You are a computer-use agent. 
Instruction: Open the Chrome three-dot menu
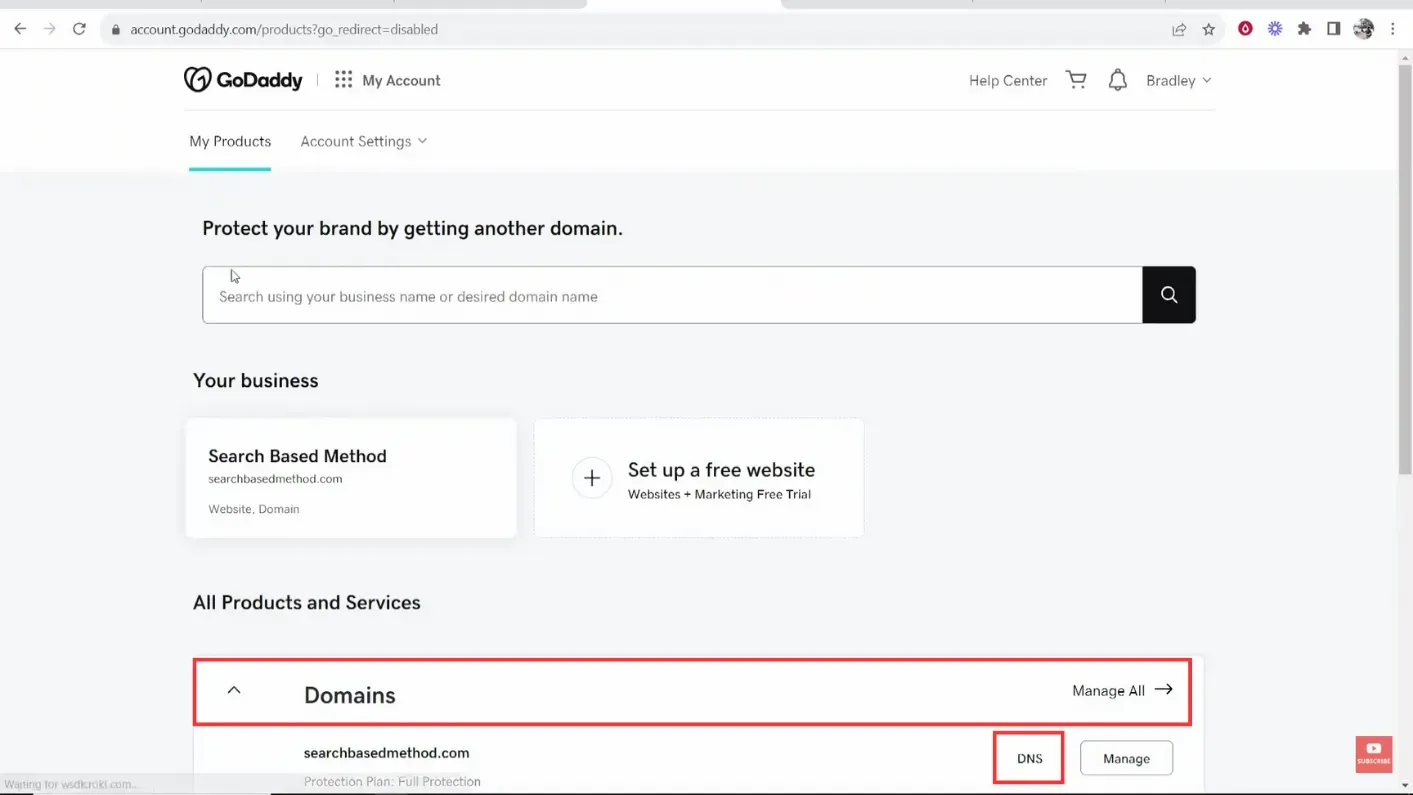pyautogui.click(x=1392, y=29)
